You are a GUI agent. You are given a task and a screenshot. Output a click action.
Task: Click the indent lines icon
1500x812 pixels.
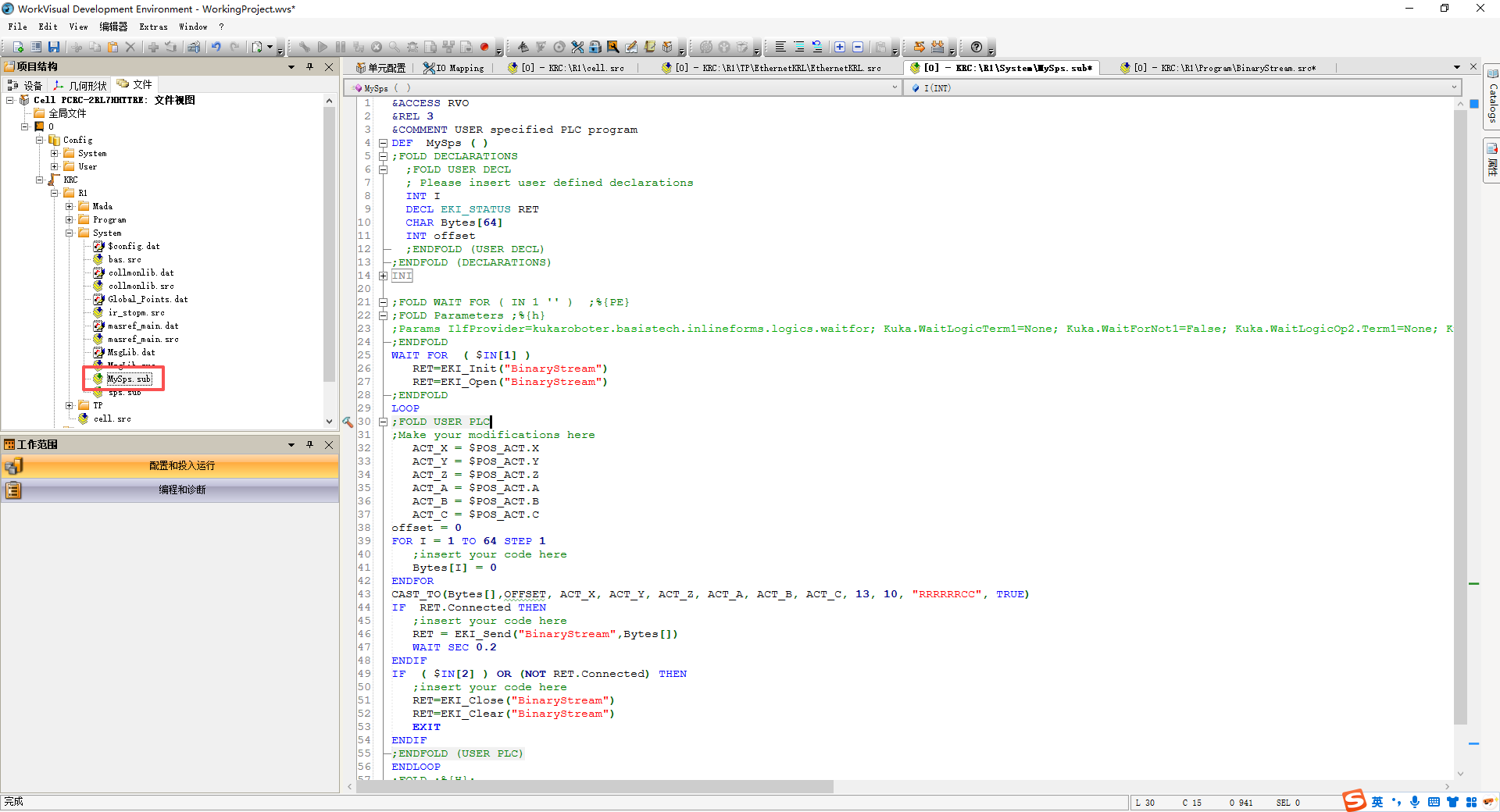[798, 48]
